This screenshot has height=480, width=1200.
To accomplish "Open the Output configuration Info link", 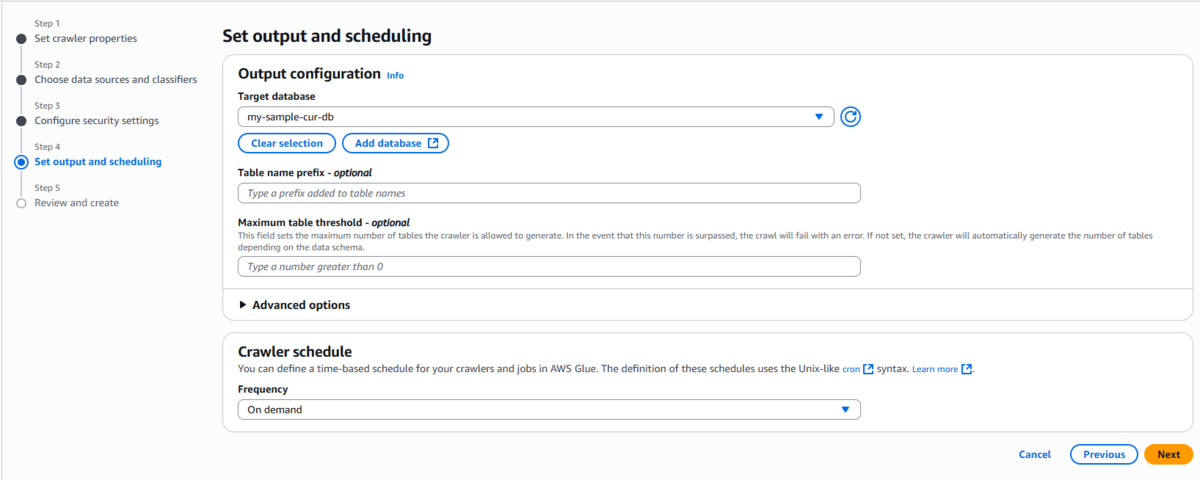I will tap(395, 75).
